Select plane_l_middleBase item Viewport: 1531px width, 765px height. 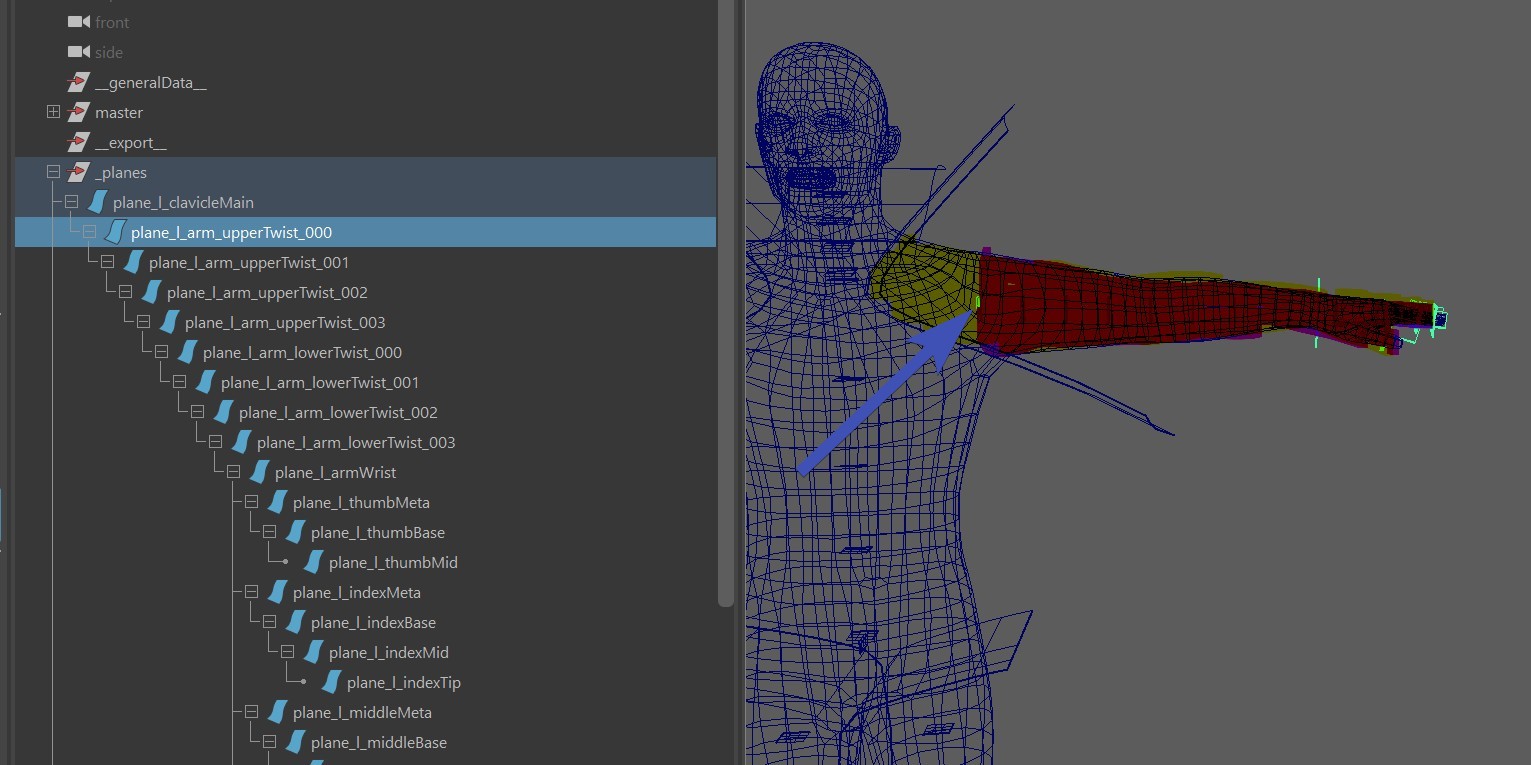point(378,743)
